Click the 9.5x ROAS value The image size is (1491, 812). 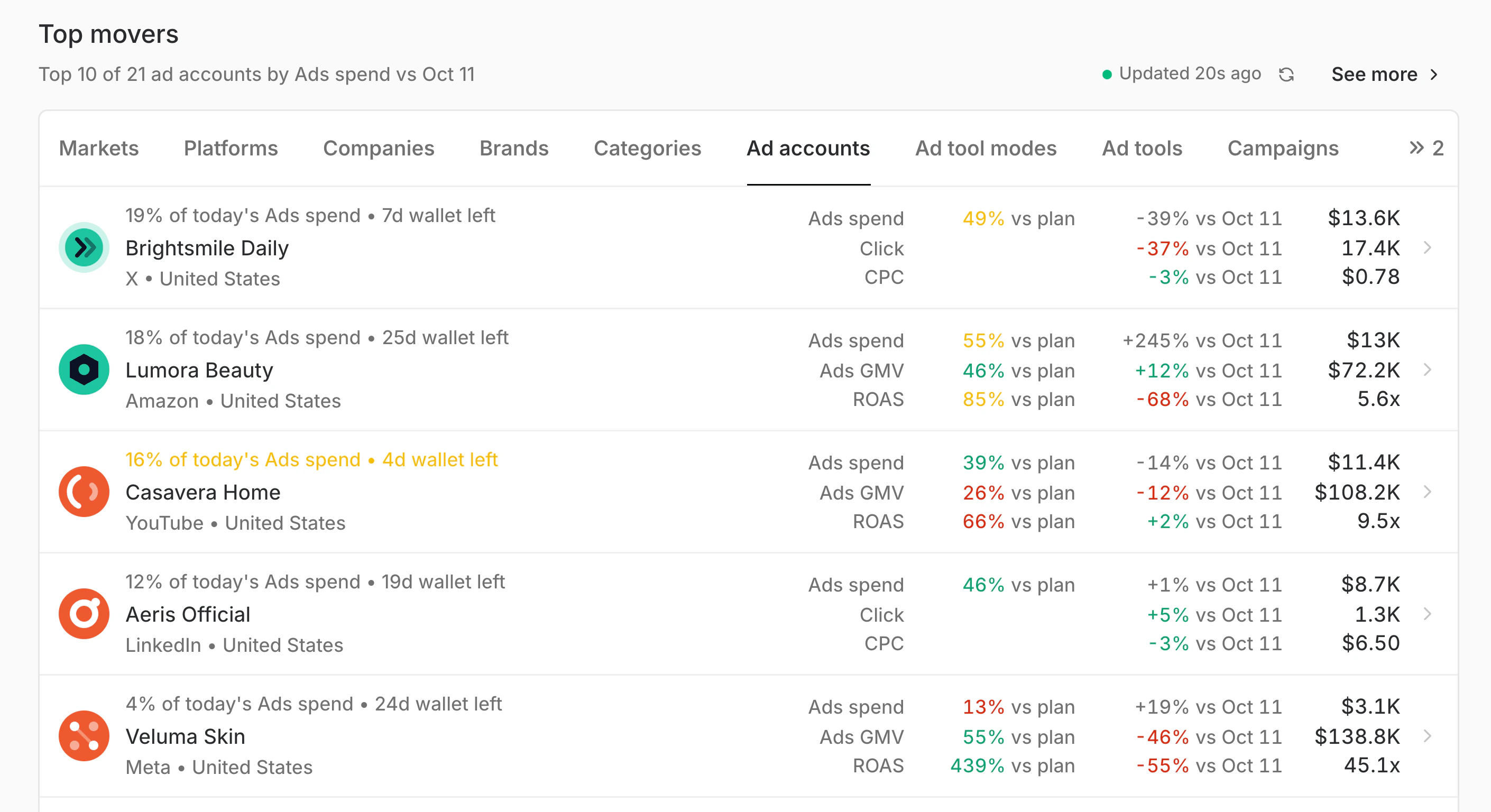pos(1379,521)
